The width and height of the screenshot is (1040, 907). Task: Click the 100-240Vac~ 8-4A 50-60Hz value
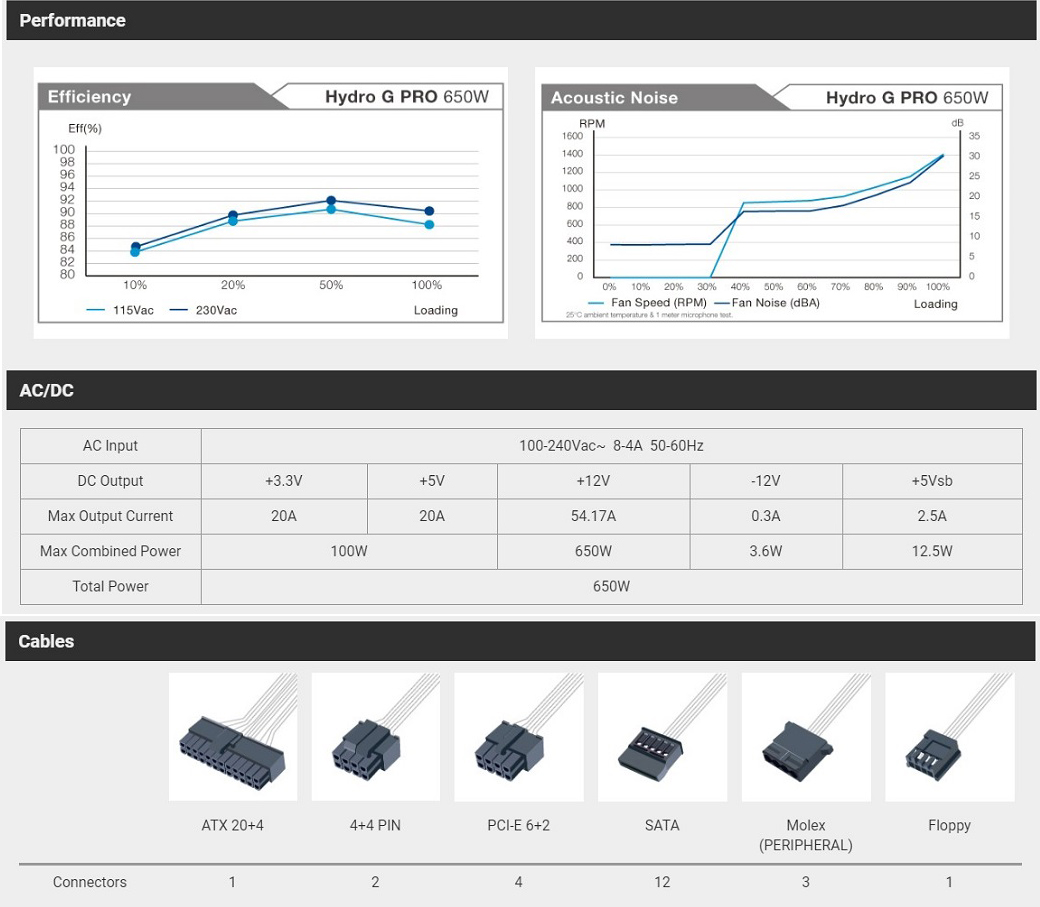pyautogui.click(x=611, y=446)
